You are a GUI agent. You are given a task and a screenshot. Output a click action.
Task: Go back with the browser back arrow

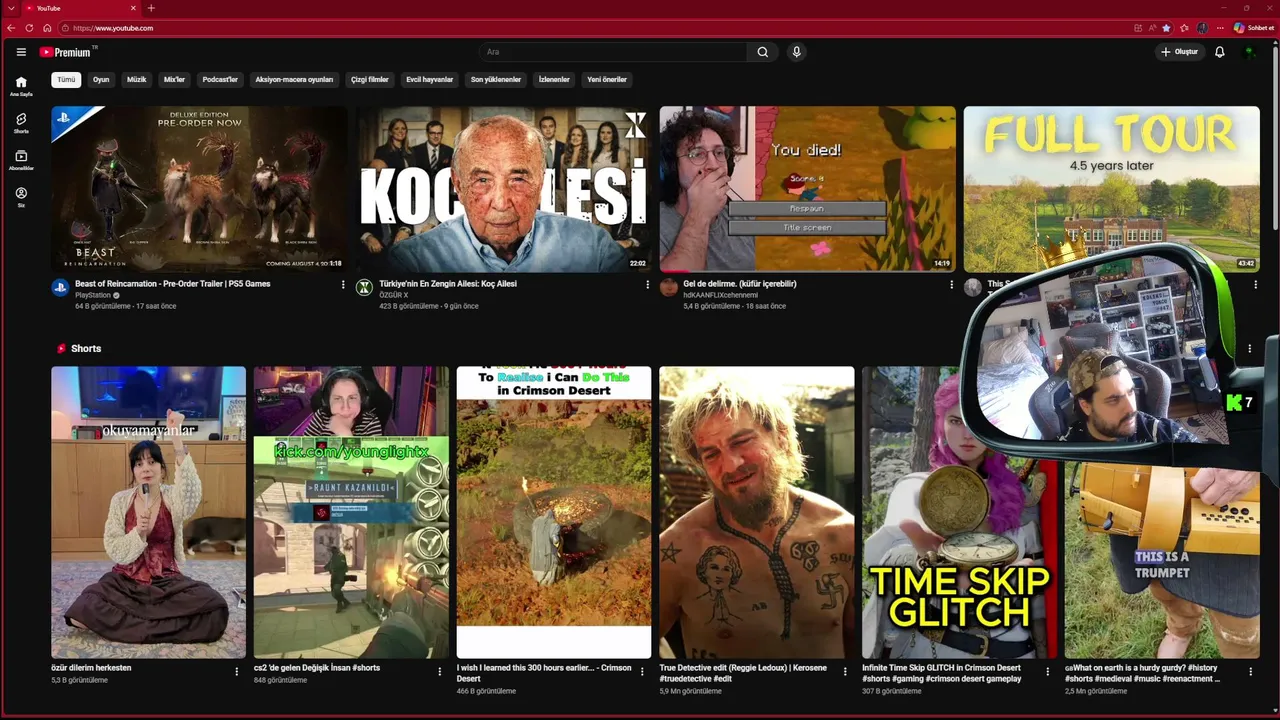pos(11,28)
